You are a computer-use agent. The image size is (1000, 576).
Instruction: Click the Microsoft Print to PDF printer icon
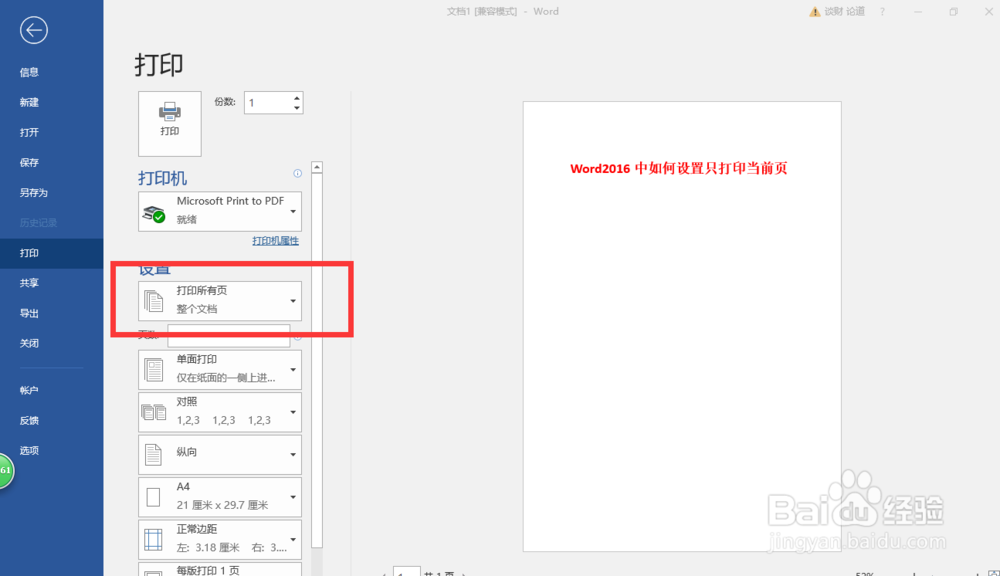pyautogui.click(x=155, y=210)
